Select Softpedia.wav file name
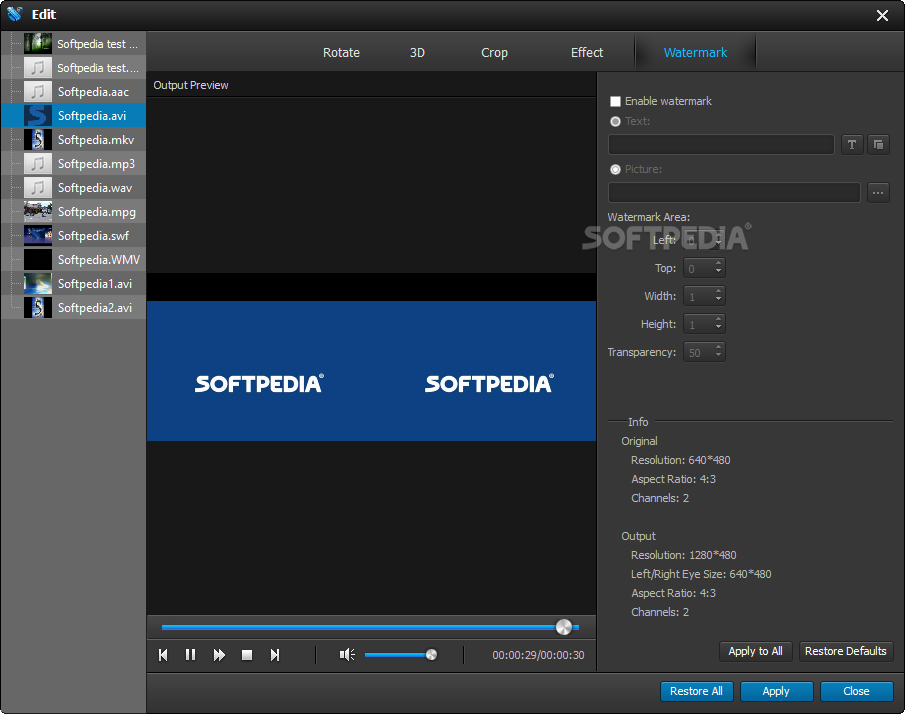Screen dimensions: 905x714 95,188
